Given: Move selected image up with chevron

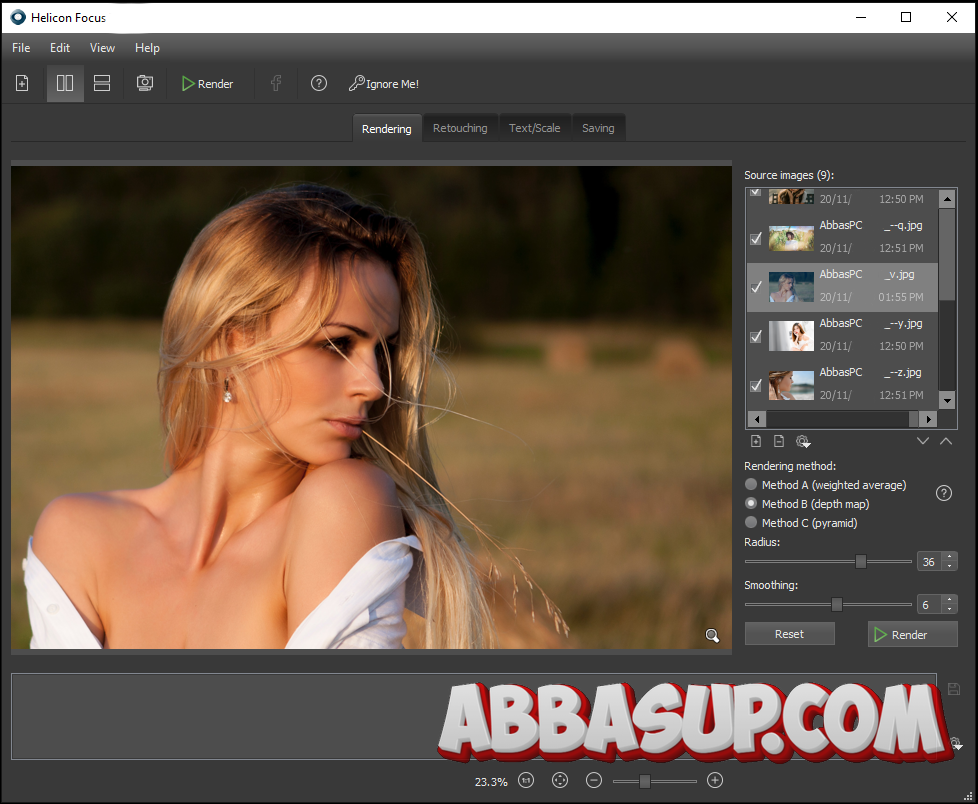Looking at the screenshot, I should click(946, 441).
